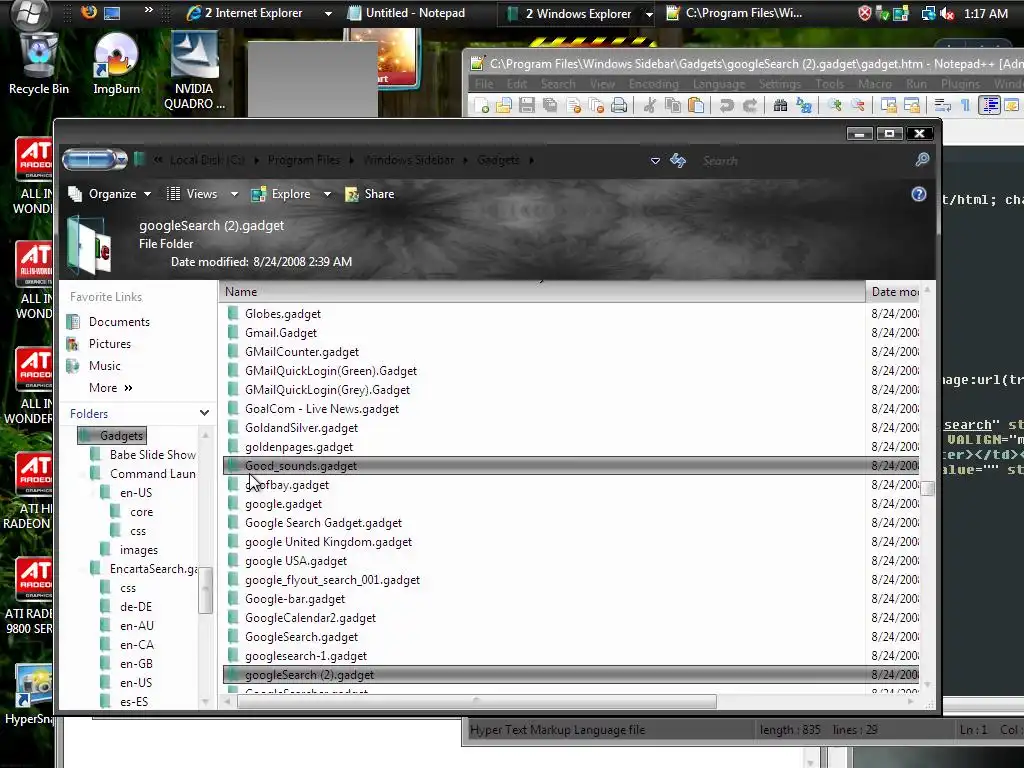
Task: Click Explorer help question mark icon
Action: [x=918, y=194]
